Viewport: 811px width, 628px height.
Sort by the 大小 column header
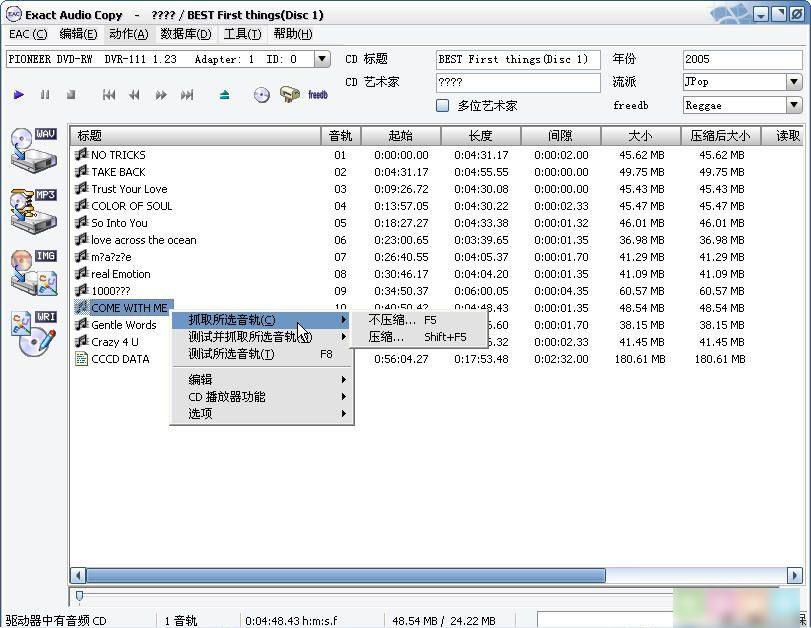point(640,136)
